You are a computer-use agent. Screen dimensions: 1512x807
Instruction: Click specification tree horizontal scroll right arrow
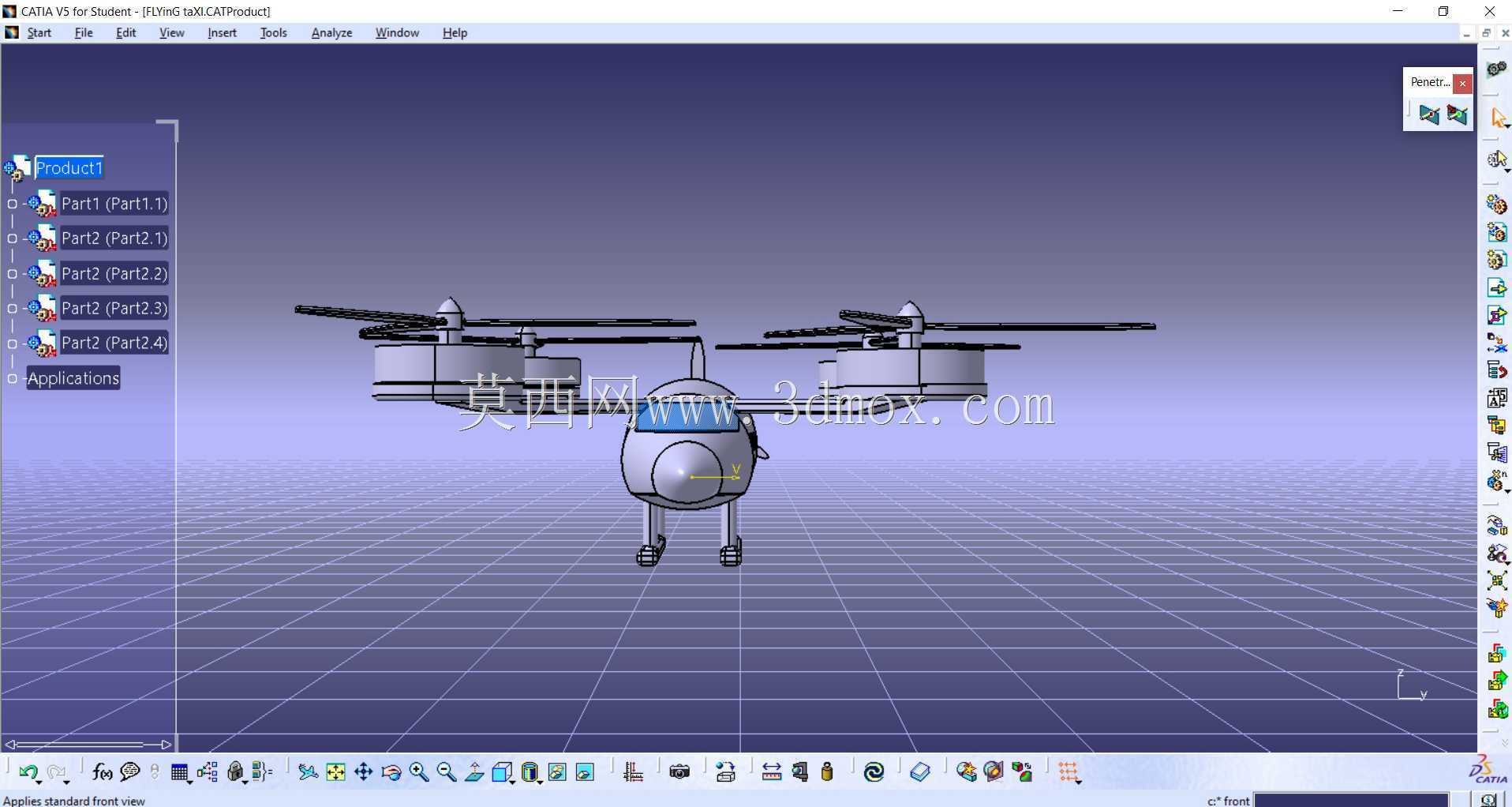click(166, 744)
